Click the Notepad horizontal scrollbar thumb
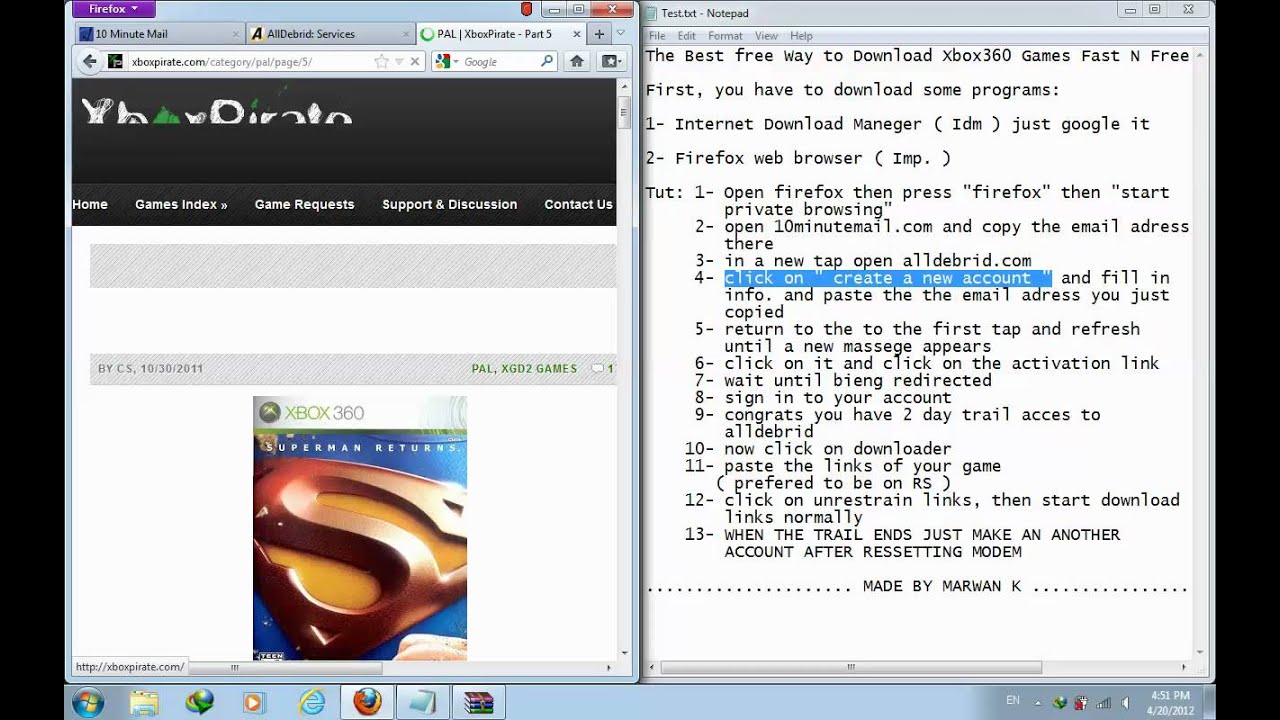This screenshot has height=720, width=1280. (851, 667)
